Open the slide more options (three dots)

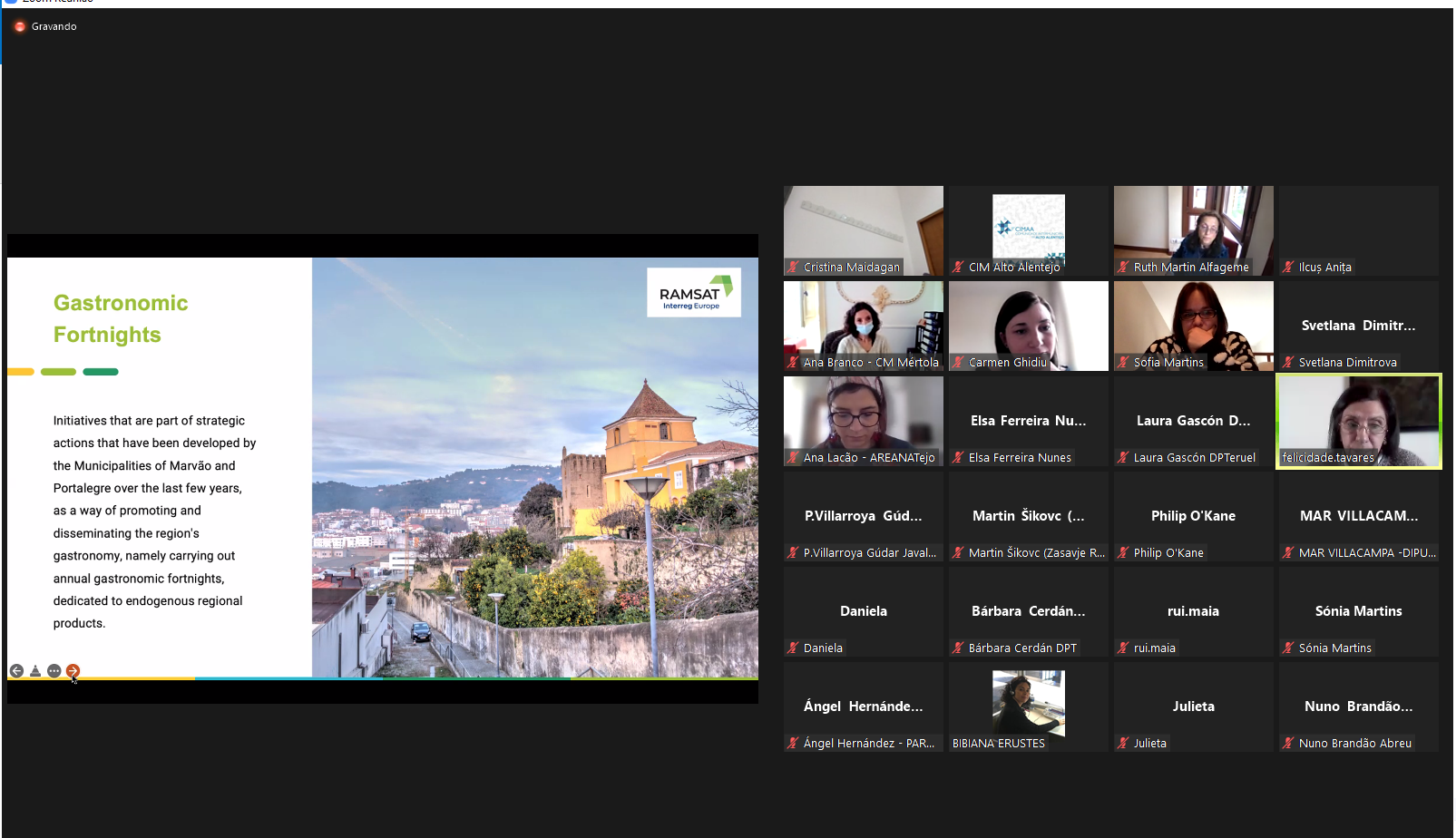54,671
